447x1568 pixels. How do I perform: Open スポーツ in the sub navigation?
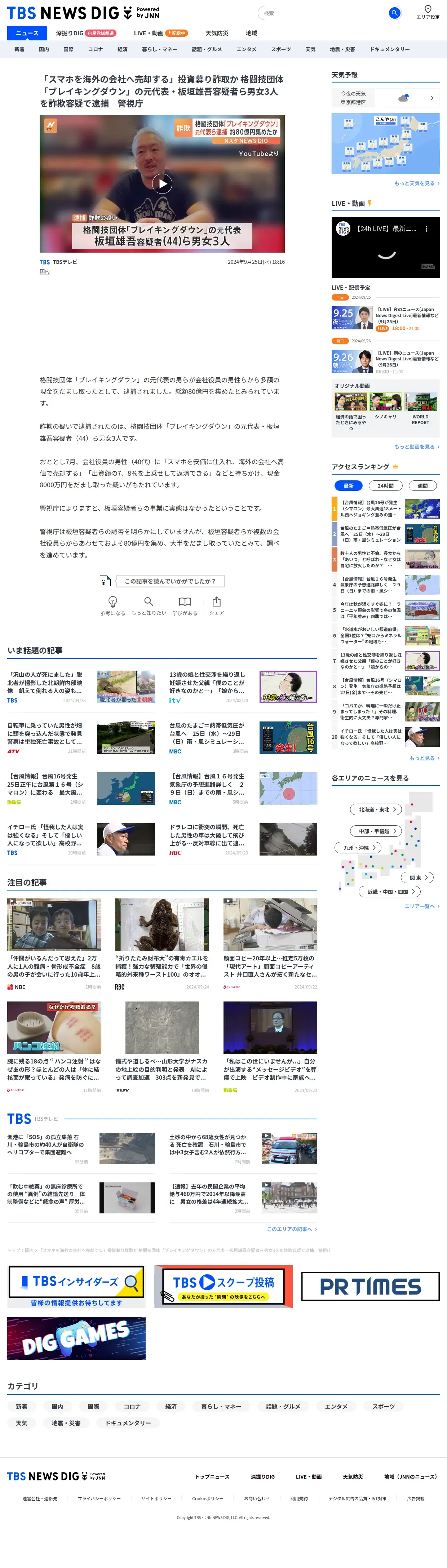click(281, 49)
